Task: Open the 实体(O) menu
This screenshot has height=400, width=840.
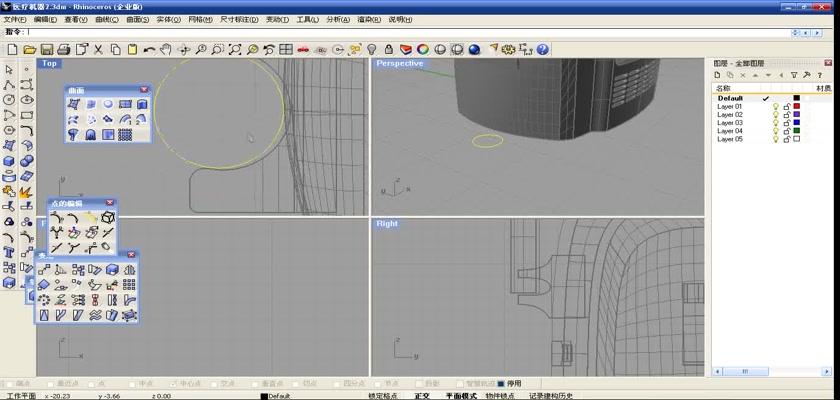Action: pos(167,19)
